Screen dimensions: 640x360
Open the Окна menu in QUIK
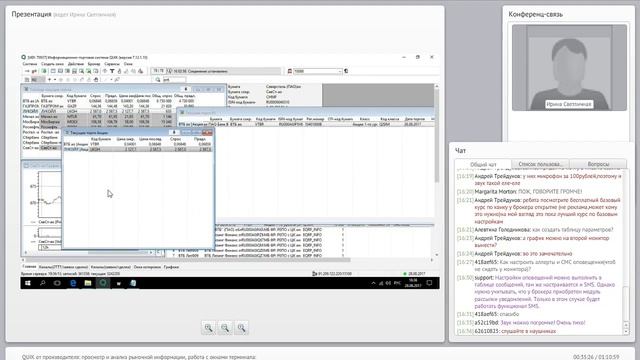pos(128,64)
